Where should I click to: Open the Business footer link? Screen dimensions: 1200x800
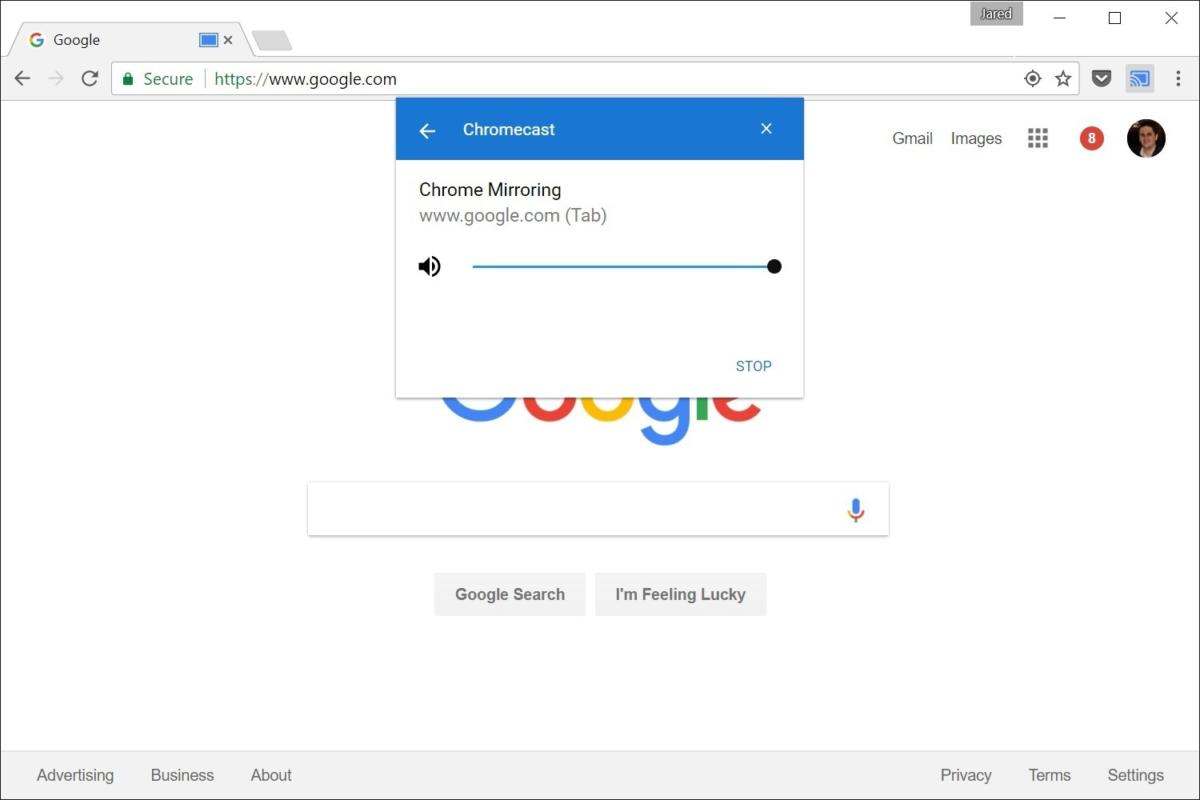pyautogui.click(x=182, y=775)
